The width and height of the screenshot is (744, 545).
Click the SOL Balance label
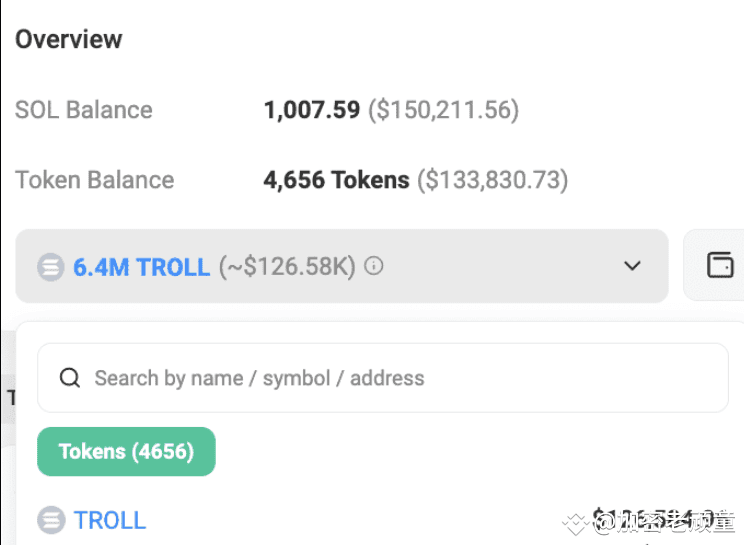84,110
